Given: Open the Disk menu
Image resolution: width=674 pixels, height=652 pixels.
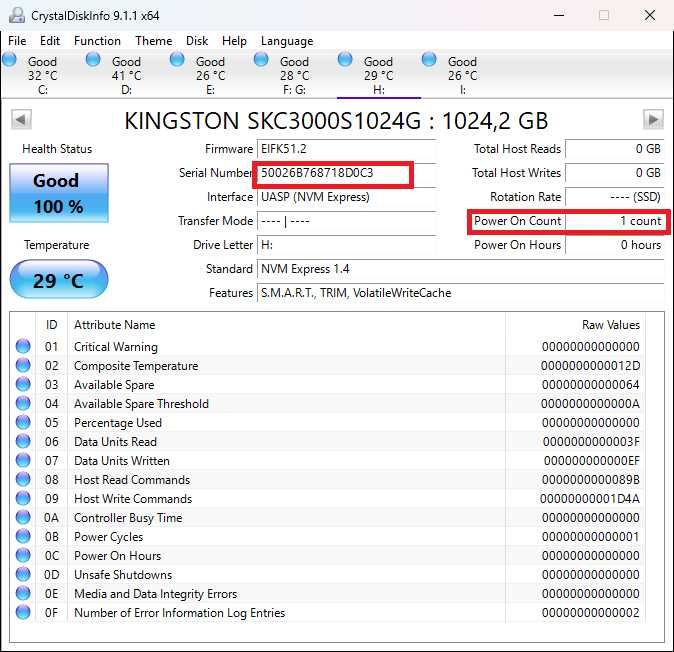Looking at the screenshot, I should [197, 41].
